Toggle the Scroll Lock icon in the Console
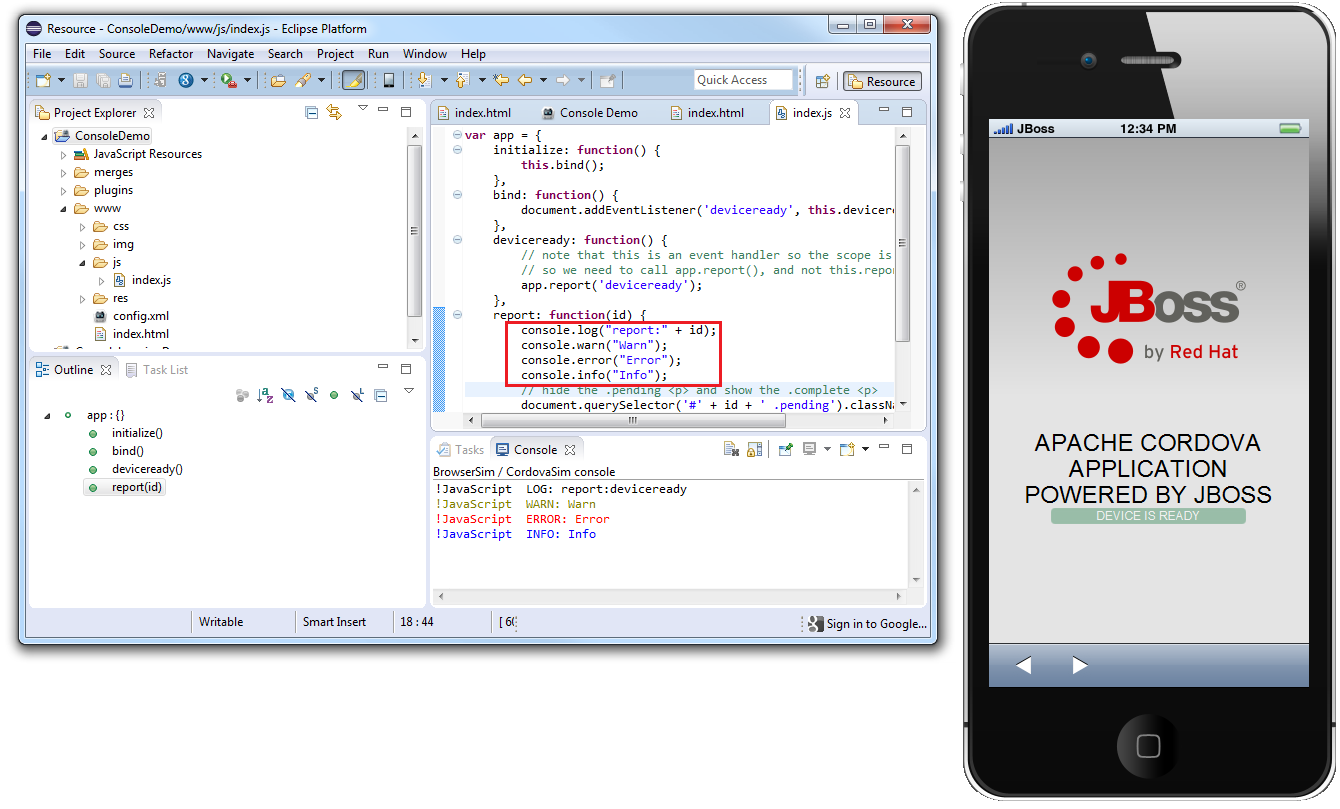Image resolution: width=1340 pixels, height=809 pixels. pos(754,449)
